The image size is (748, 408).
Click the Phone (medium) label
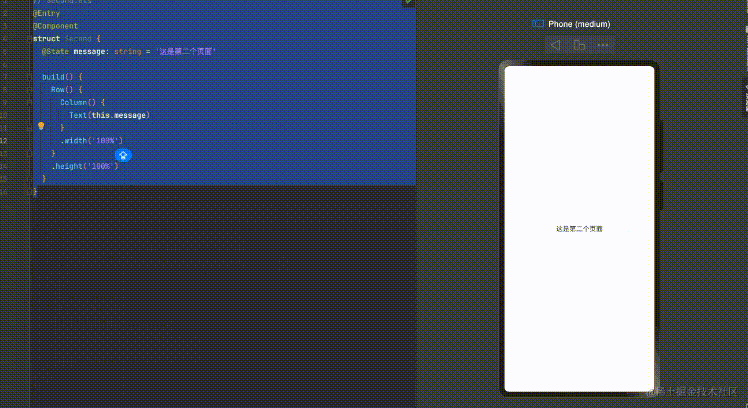click(x=579, y=24)
